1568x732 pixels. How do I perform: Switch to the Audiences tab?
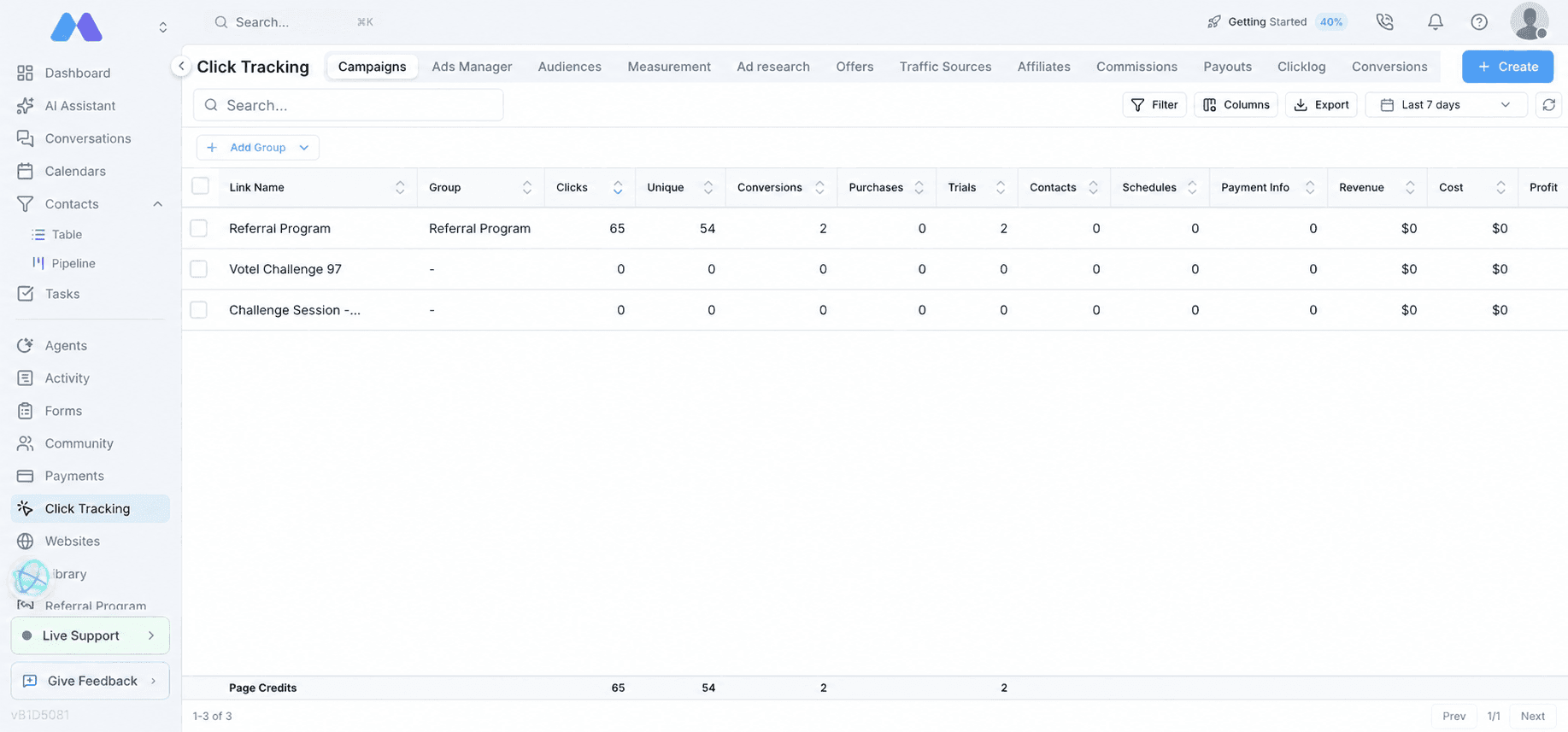(570, 67)
